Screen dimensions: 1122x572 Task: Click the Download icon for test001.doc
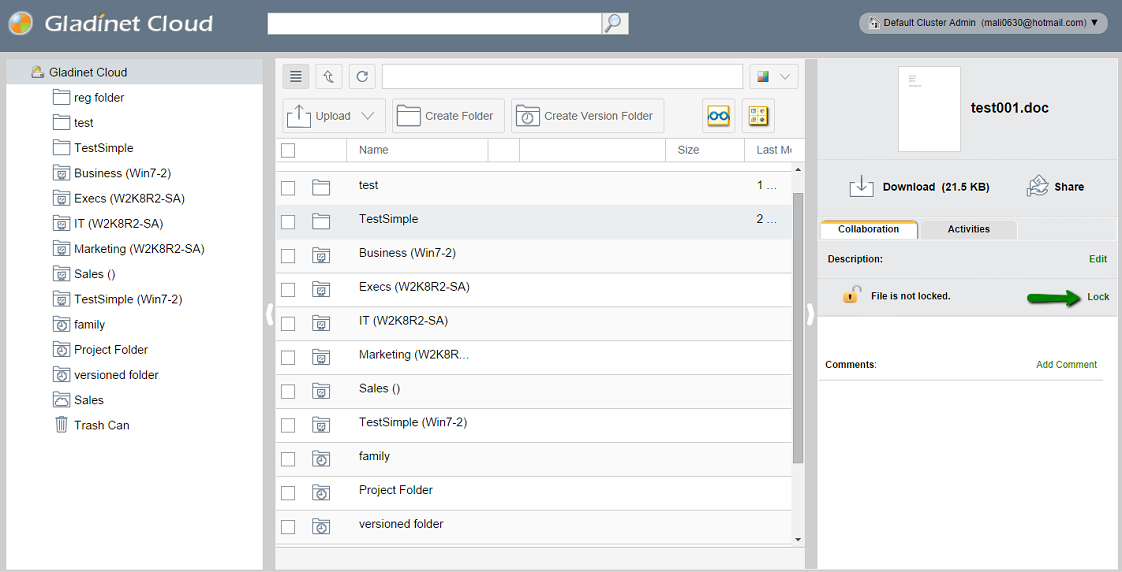[862, 186]
